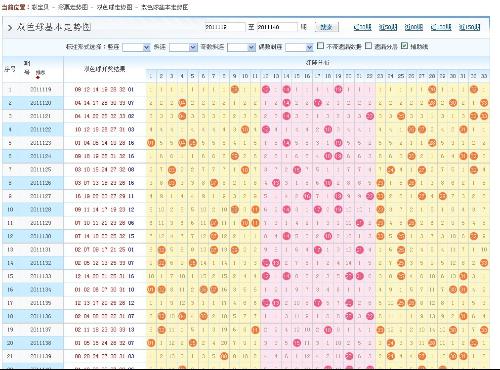Viewport: 500px width, 370px height.
Task: Click orange ball 07 in row 2011134
Action: (x=214, y=289)
